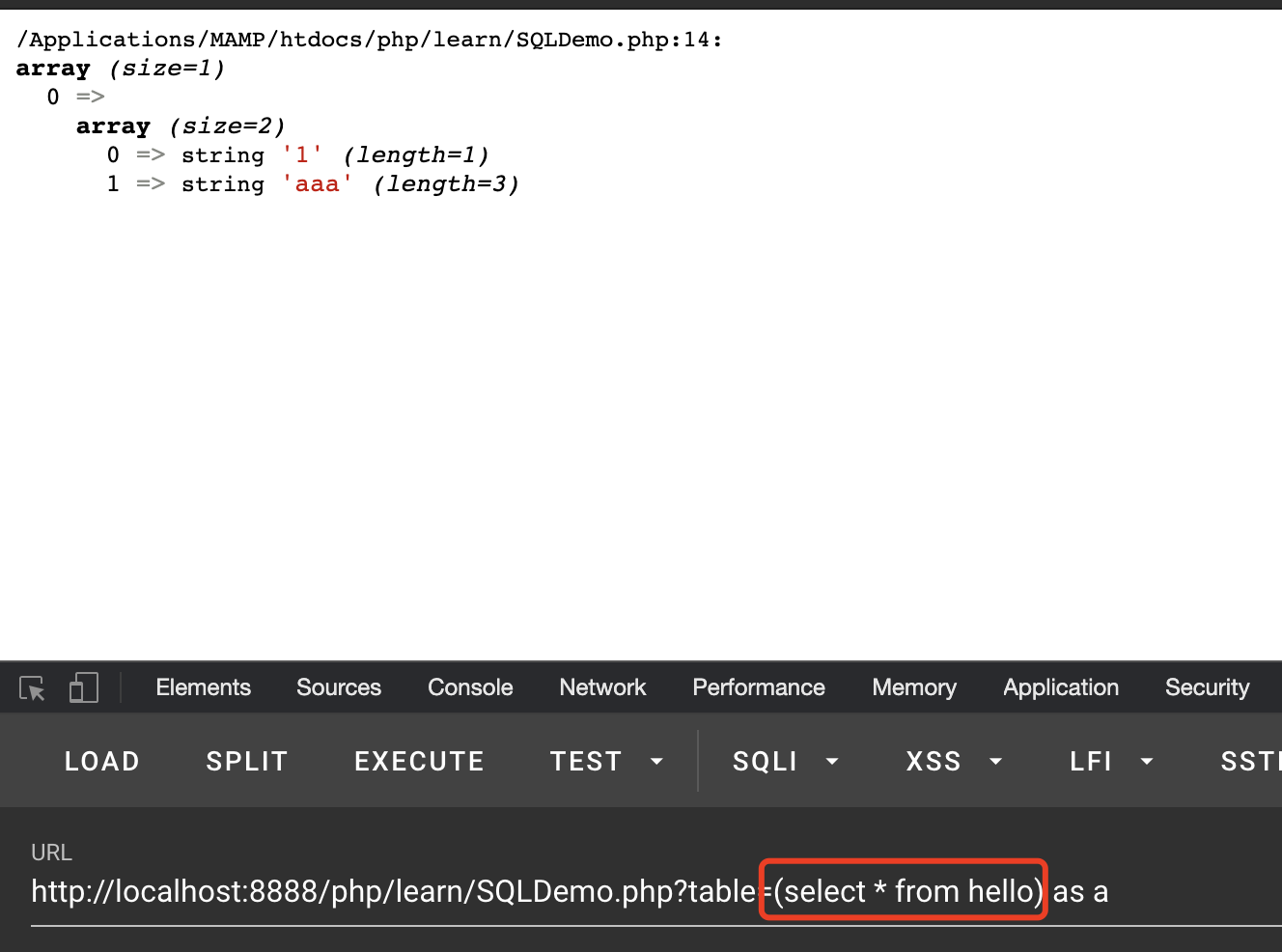The height and width of the screenshot is (952, 1282).
Task: Open the Performance tab
Action: 758,687
